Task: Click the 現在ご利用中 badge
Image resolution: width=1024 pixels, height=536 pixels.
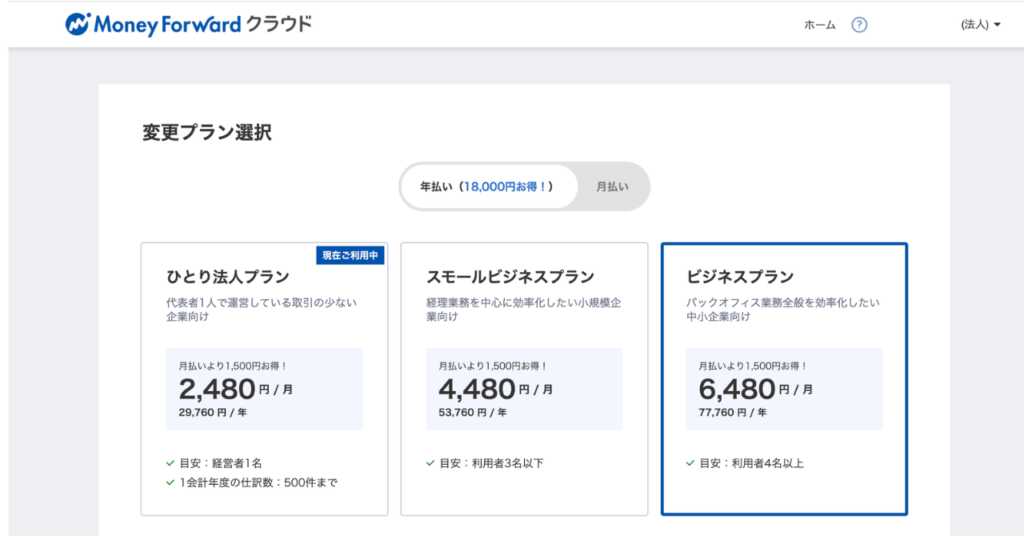Action: click(x=350, y=255)
